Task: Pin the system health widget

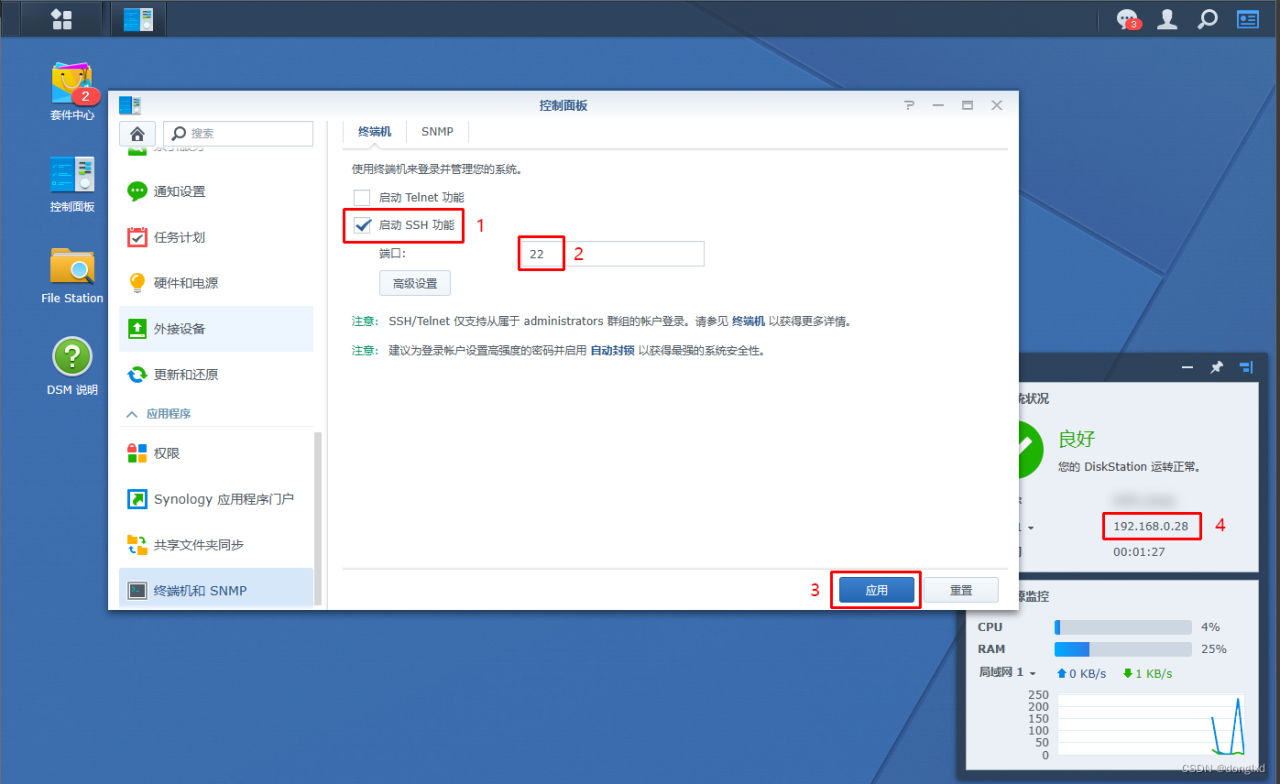Action: (x=1216, y=367)
